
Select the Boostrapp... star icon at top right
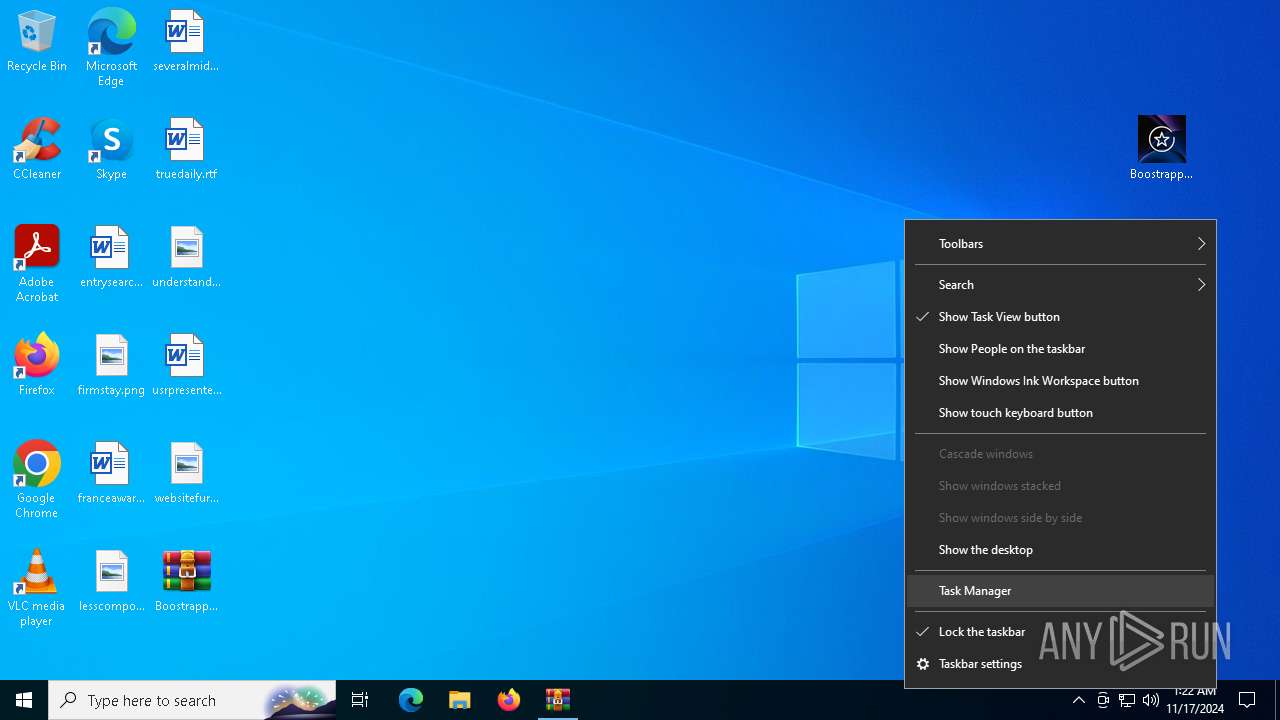point(1161,148)
